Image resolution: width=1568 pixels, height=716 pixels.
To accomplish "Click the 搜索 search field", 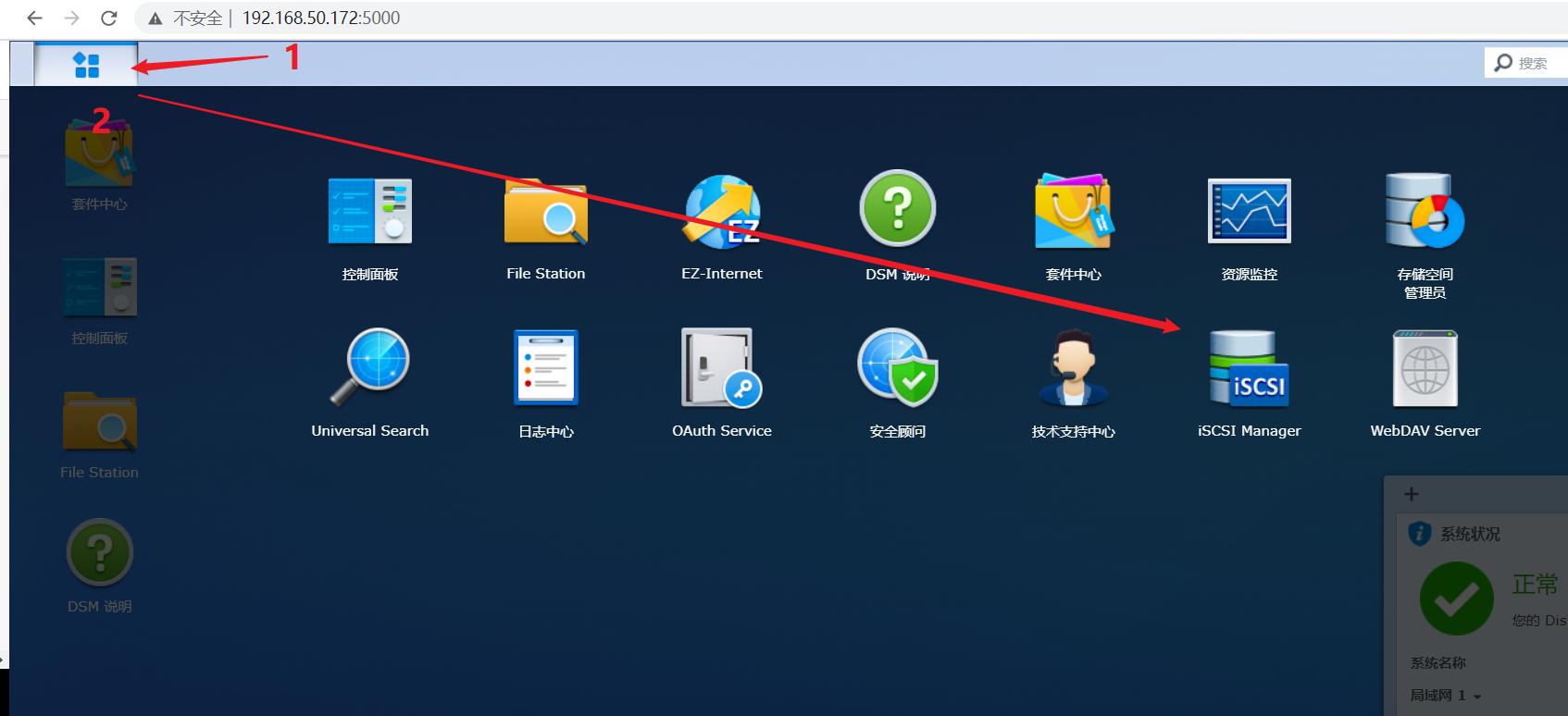I will pos(1531,63).
